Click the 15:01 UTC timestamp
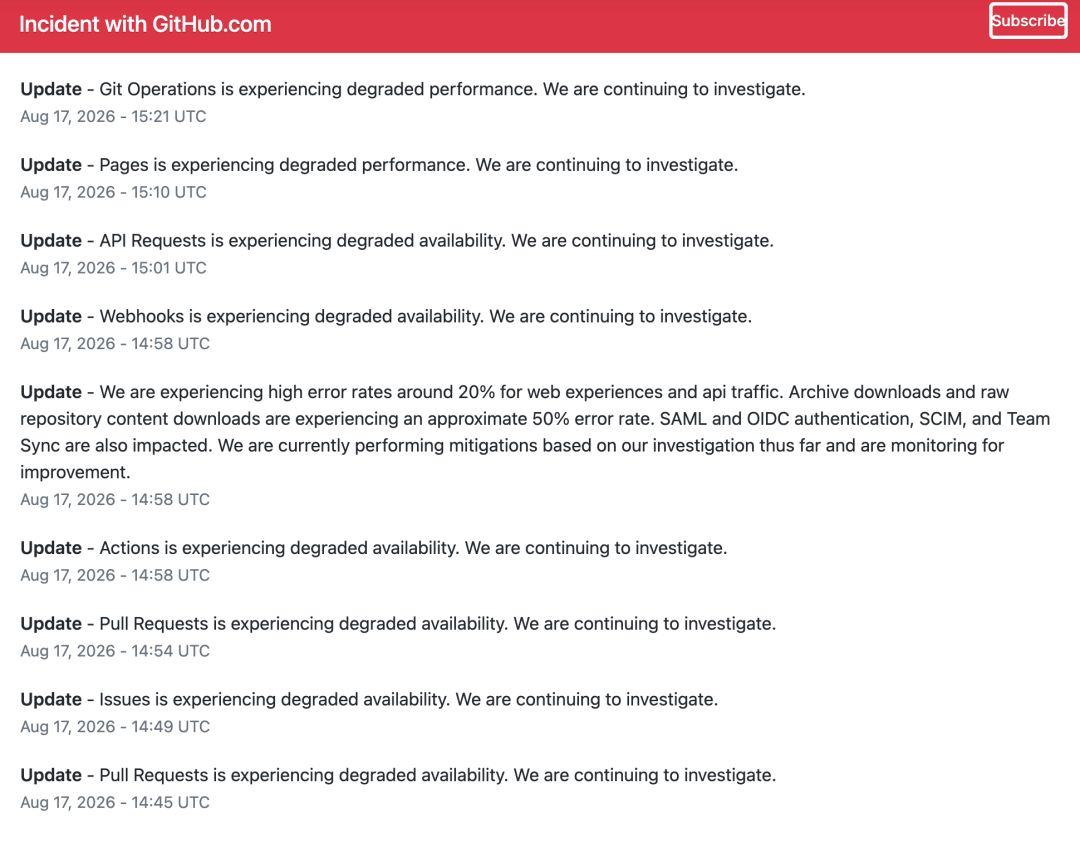This screenshot has height=843, width=1080. [113, 268]
